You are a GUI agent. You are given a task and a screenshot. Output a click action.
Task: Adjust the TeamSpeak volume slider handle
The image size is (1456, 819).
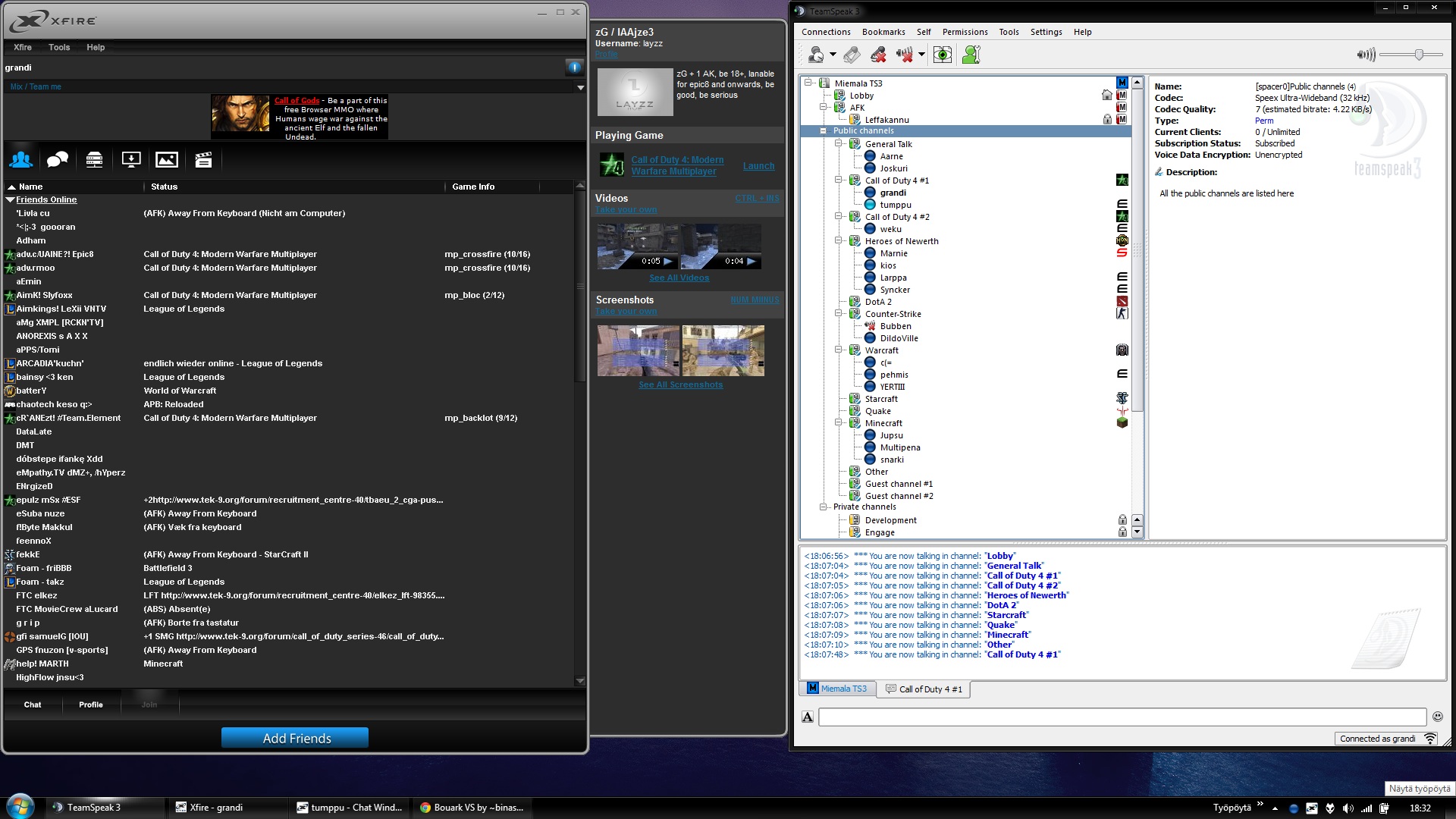(x=1418, y=55)
